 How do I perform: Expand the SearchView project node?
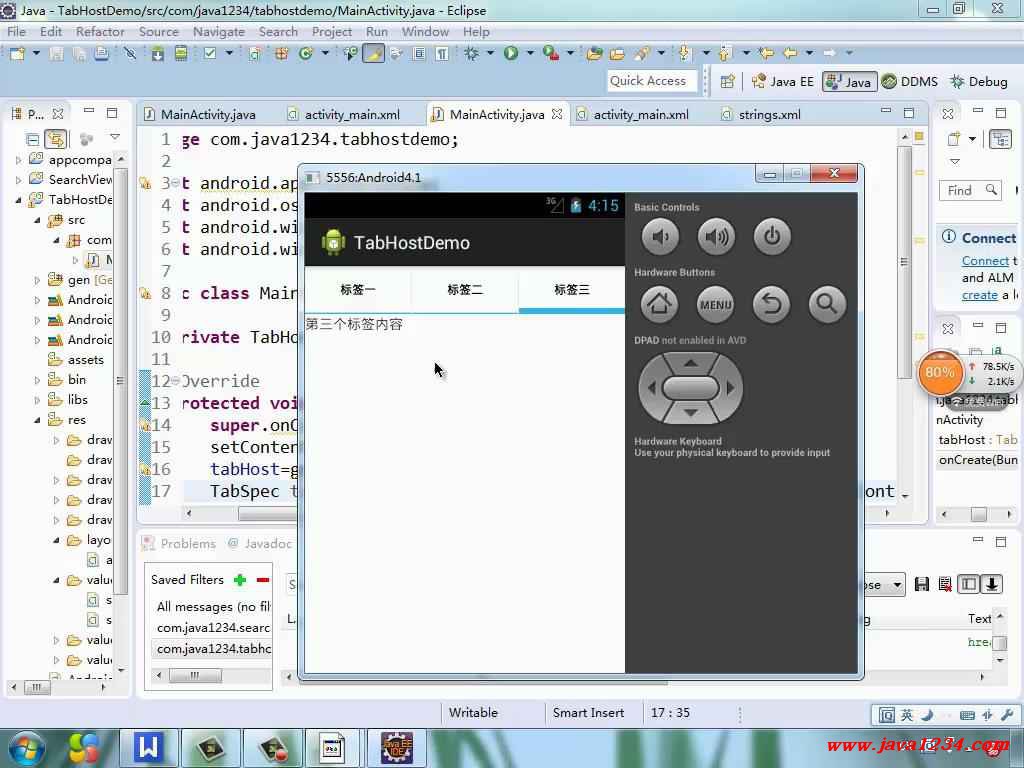pyautogui.click(x=18, y=180)
